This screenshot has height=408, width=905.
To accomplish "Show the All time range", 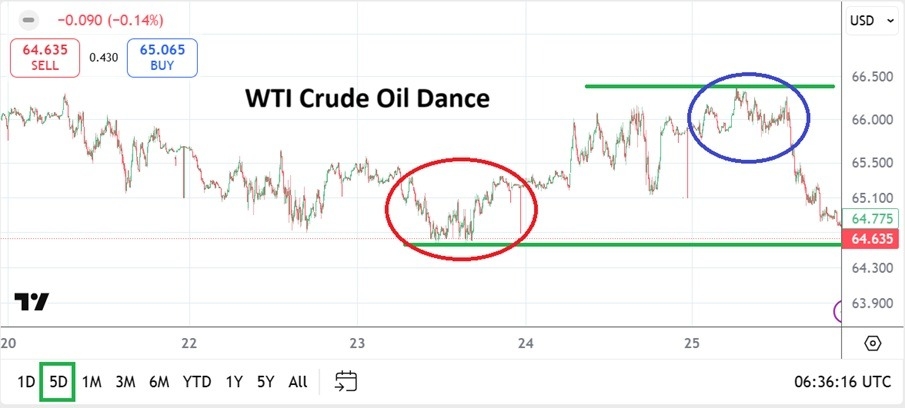I will coord(297,381).
